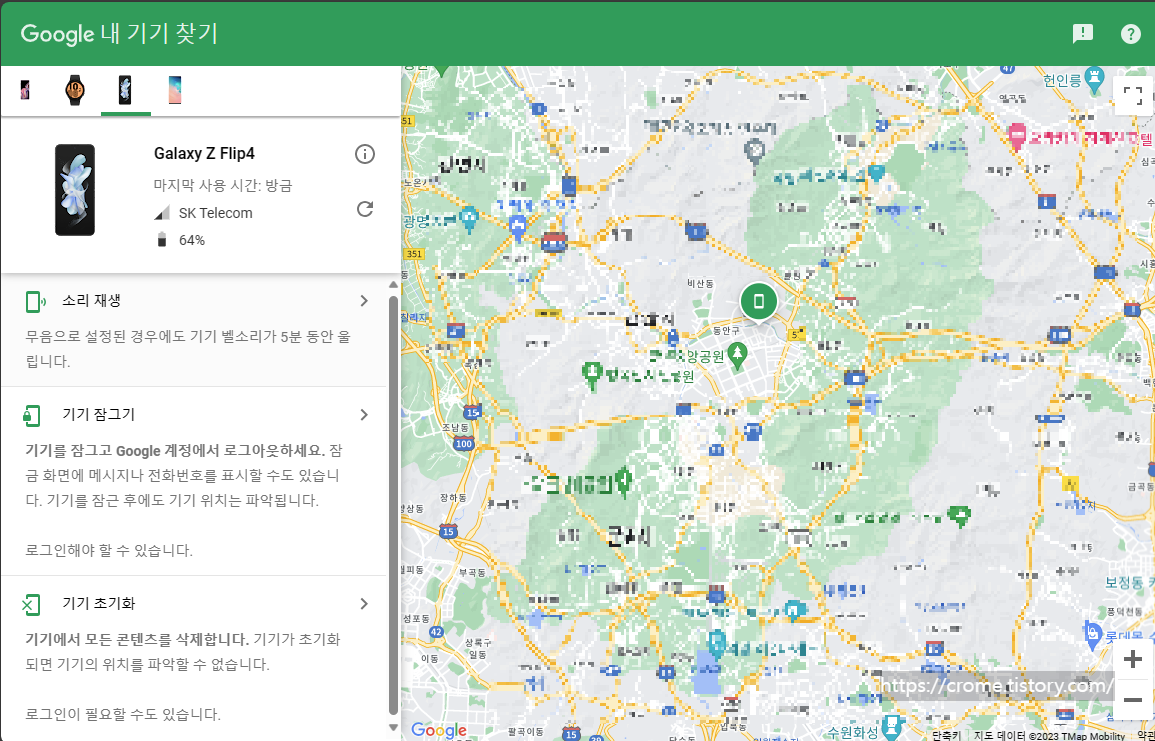Click route 42 shield on map

point(437,632)
